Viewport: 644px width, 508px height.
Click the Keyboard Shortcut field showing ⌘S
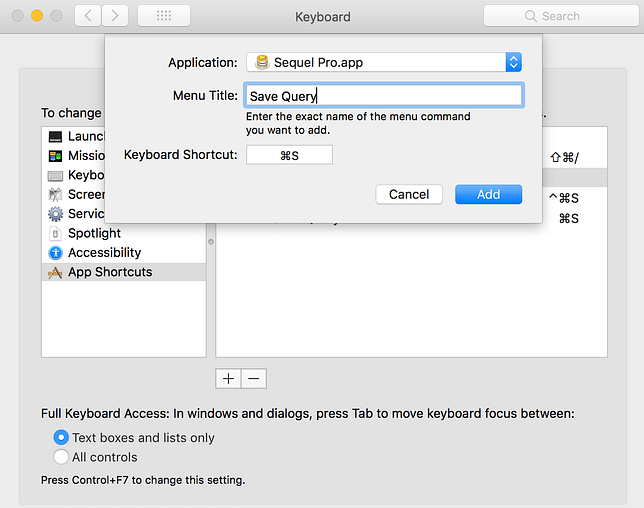(290, 155)
